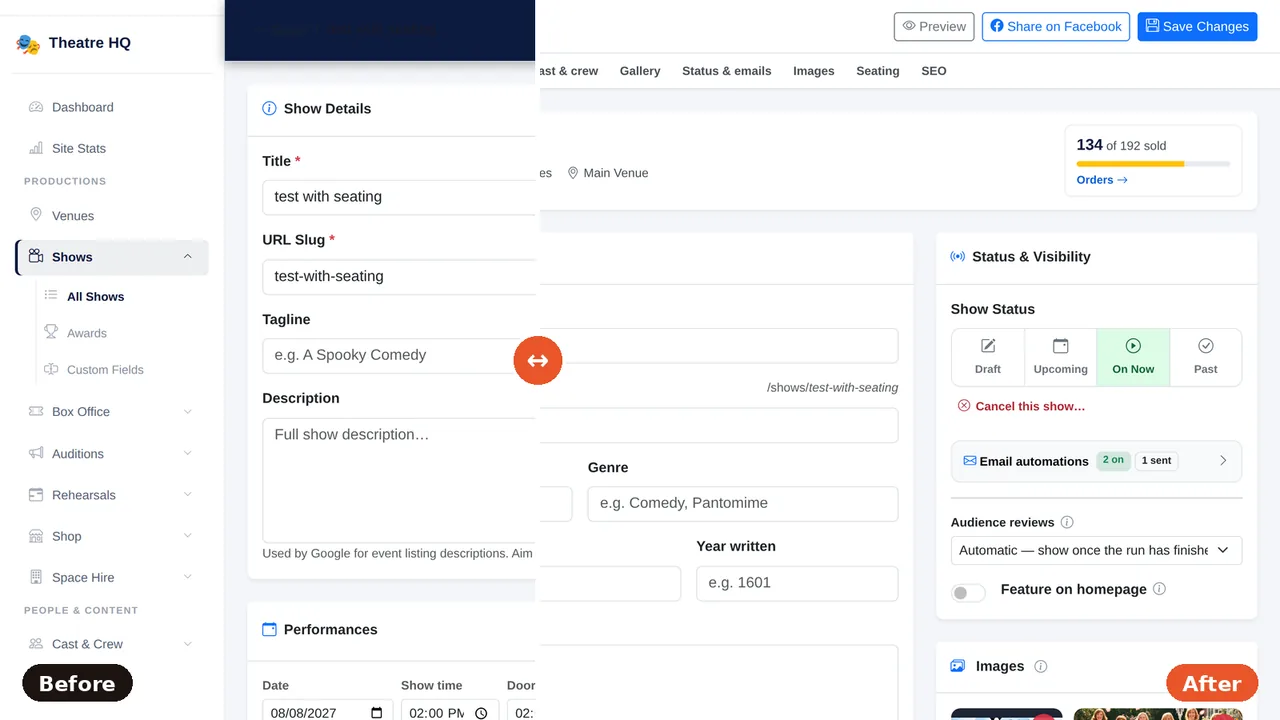
Task: Toggle Feature on homepage switch
Action: pyautogui.click(x=968, y=592)
